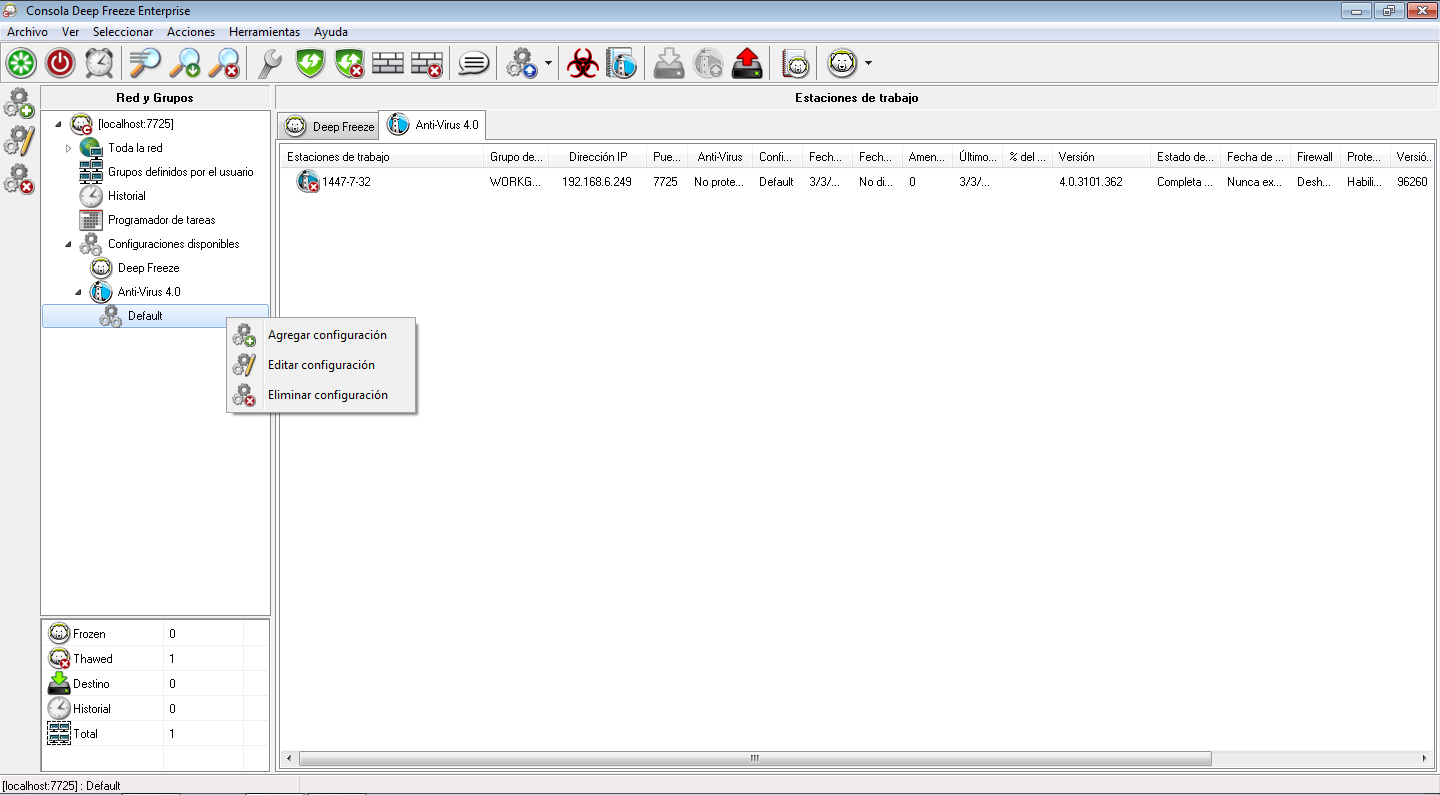This screenshot has height=795, width=1440.
Task: Click the green Restart workstation toolbar icon
Action: pyautogui.click(x=21, y=64)
